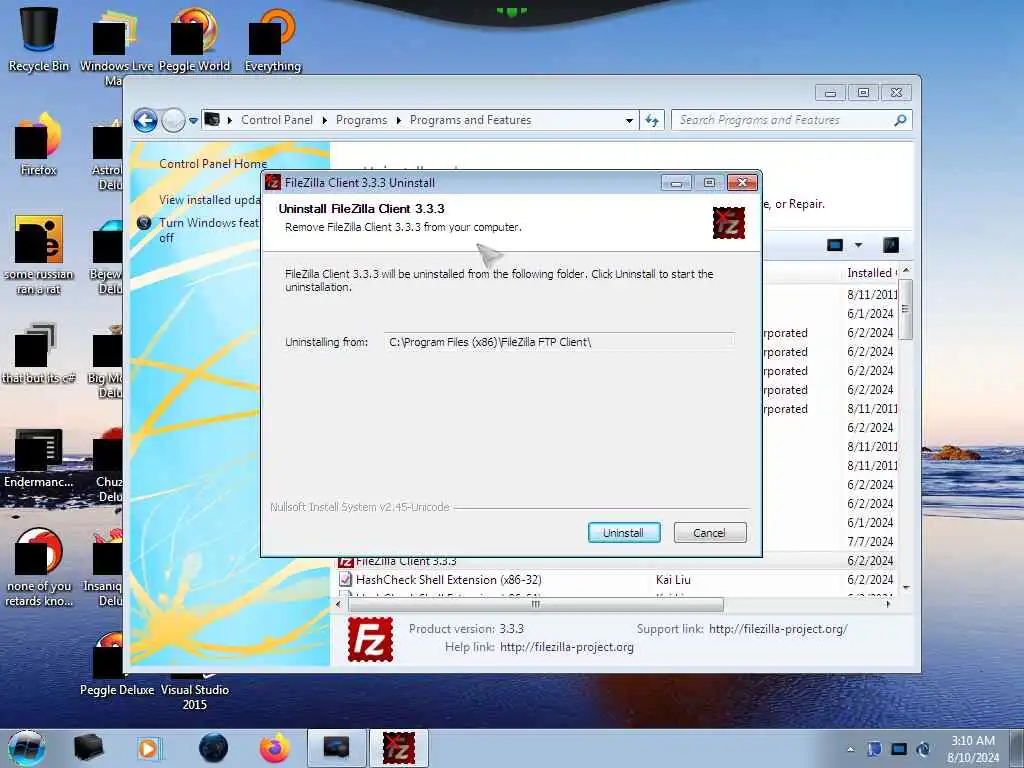Click the large FileZilla logo in details pane

tap(370, 639)
